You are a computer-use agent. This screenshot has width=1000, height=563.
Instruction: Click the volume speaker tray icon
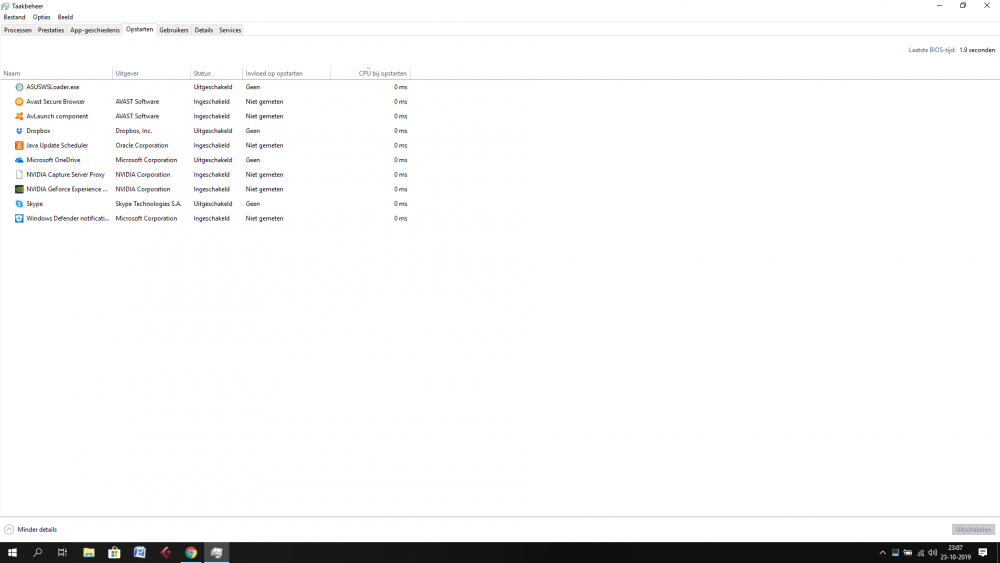pyautogui.click(x=932, y=553)
